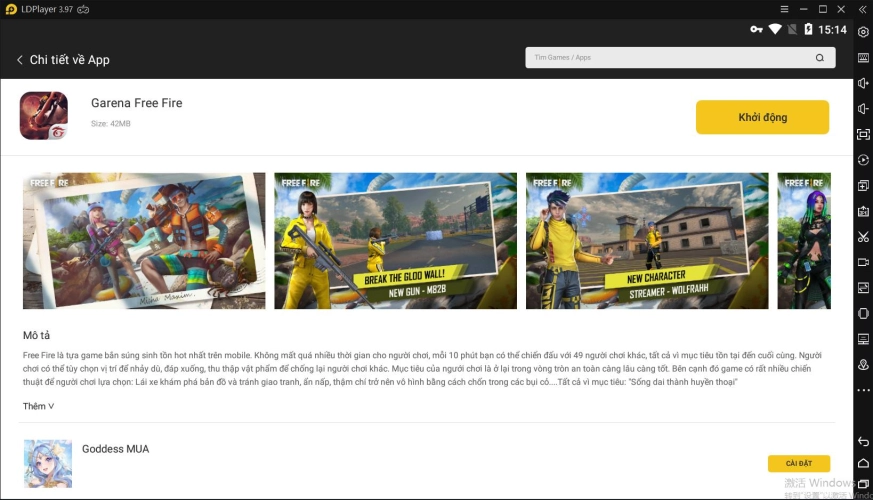Open the hamburger menu in title bar
The height and width of the screenshot is (500, 873).
coord(785,9)
